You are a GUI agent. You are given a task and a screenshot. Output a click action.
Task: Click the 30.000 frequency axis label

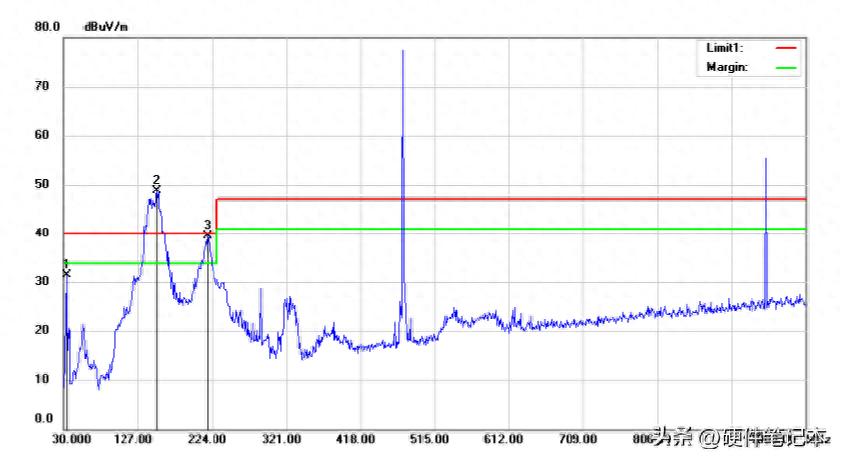(71, 439)
